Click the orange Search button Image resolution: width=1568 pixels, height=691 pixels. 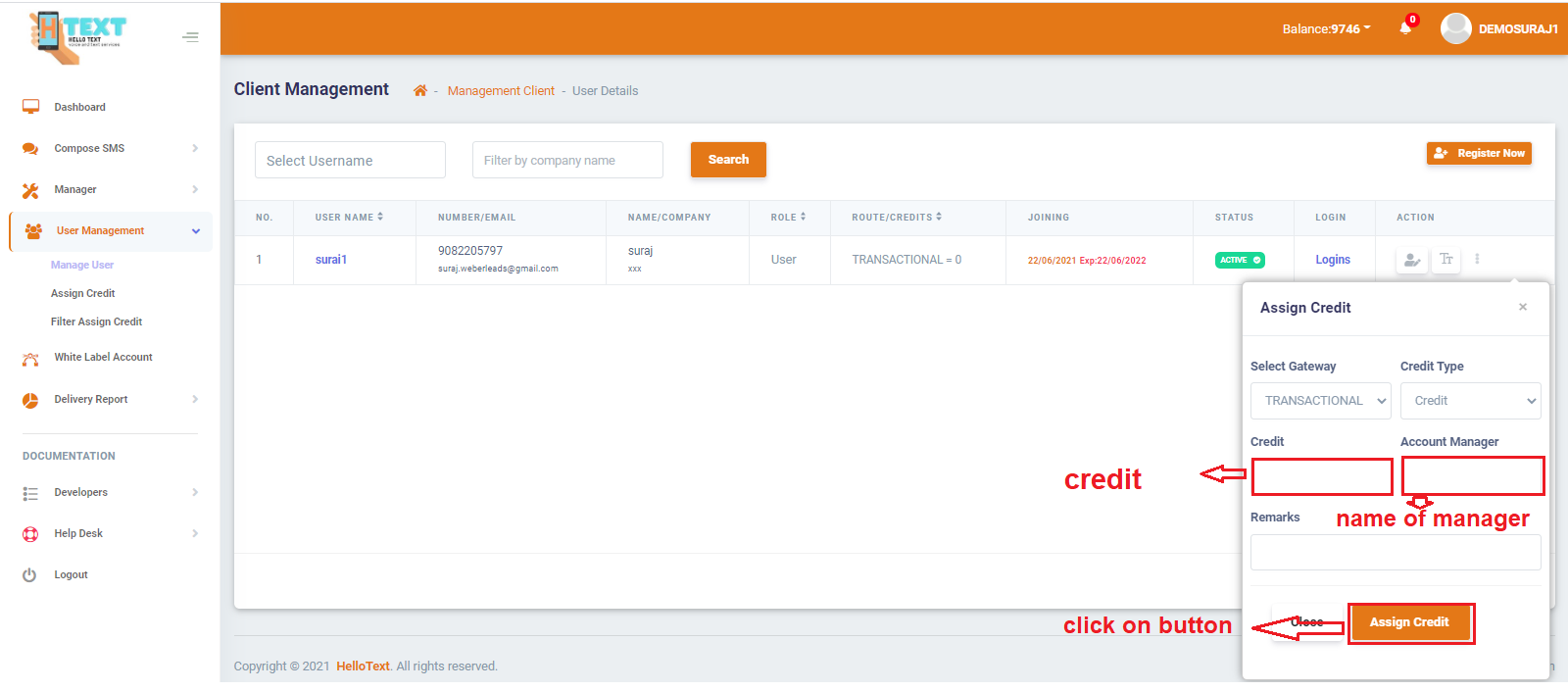pos(728,160)
